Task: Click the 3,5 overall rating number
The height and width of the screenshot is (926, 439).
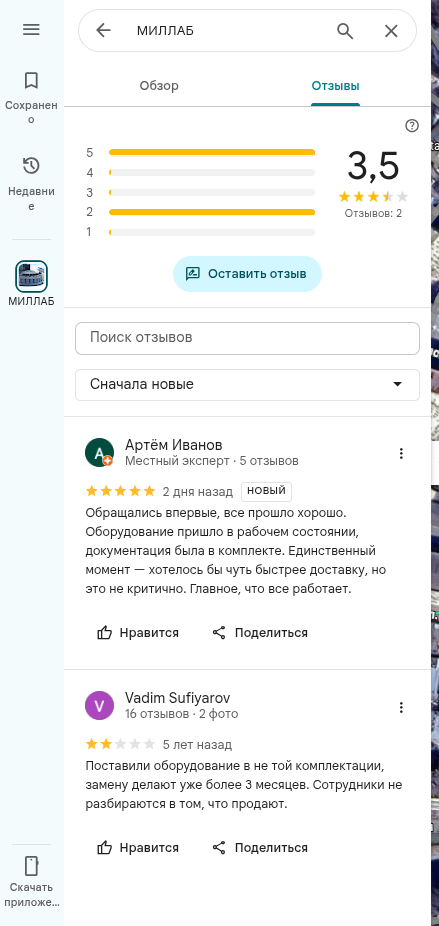Action: point(373,165)
